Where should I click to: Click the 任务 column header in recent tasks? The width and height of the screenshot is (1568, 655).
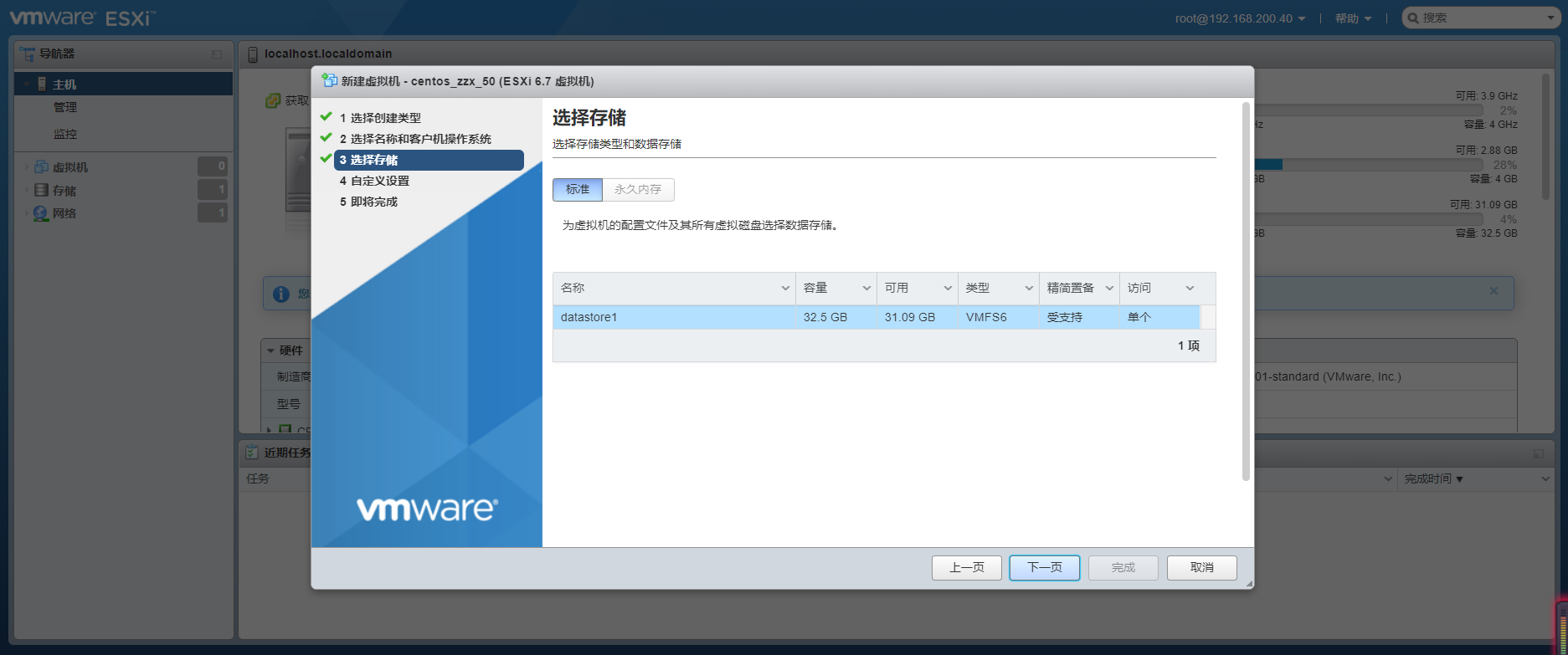pos(258,479)
